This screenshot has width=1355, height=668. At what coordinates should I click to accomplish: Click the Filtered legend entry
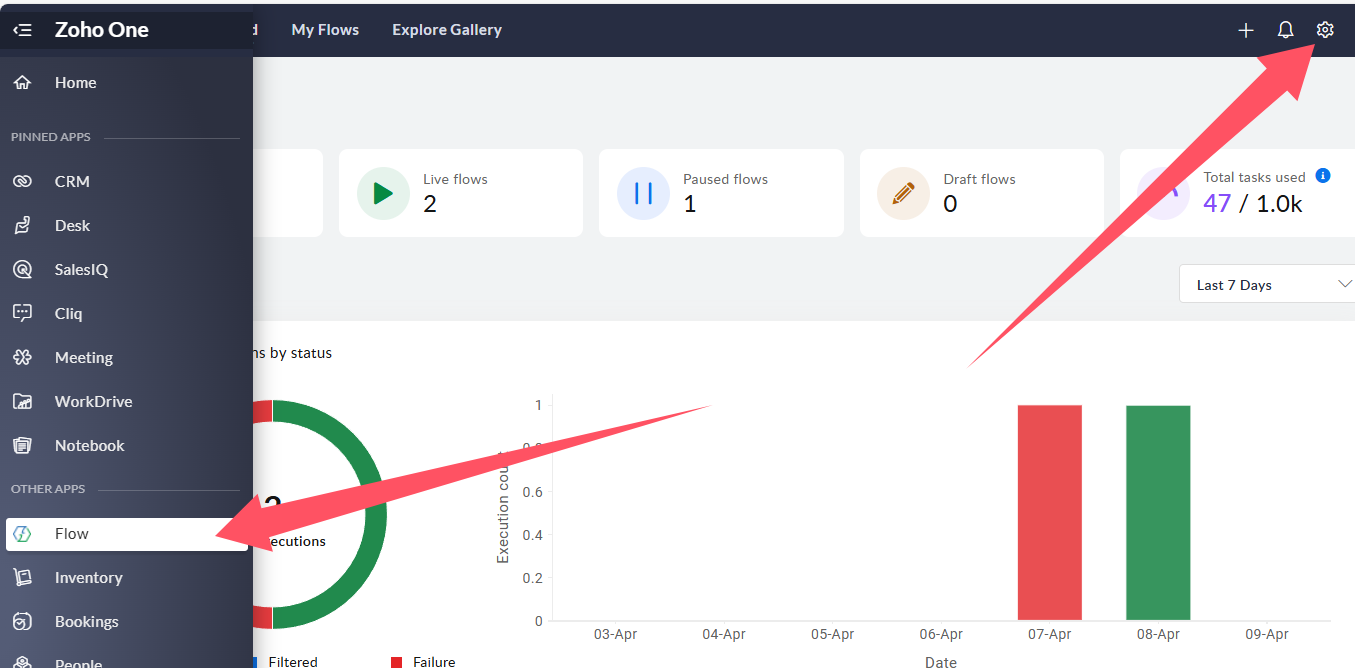285,662
